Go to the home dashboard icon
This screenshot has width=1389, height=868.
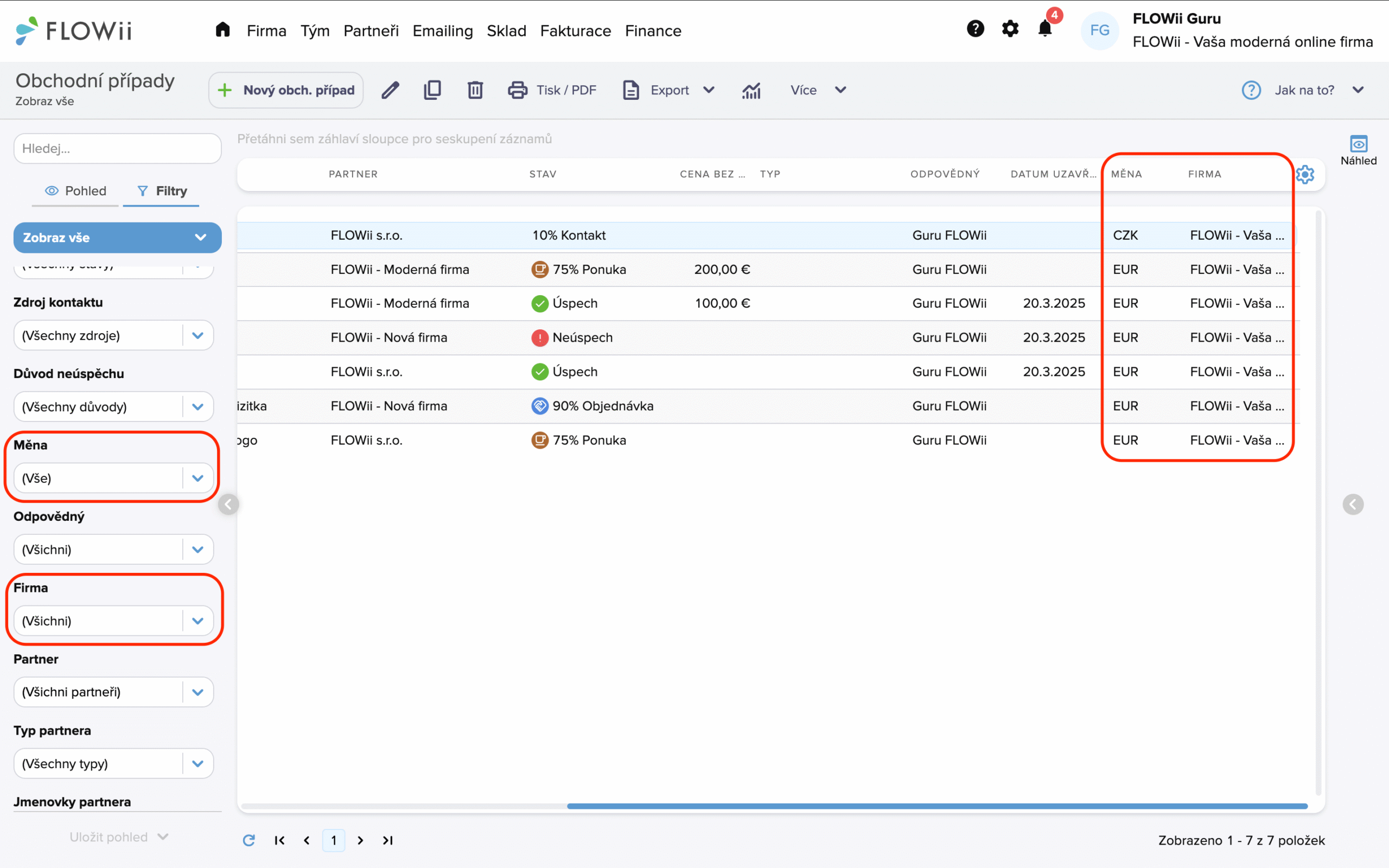[x=222, y=30]
